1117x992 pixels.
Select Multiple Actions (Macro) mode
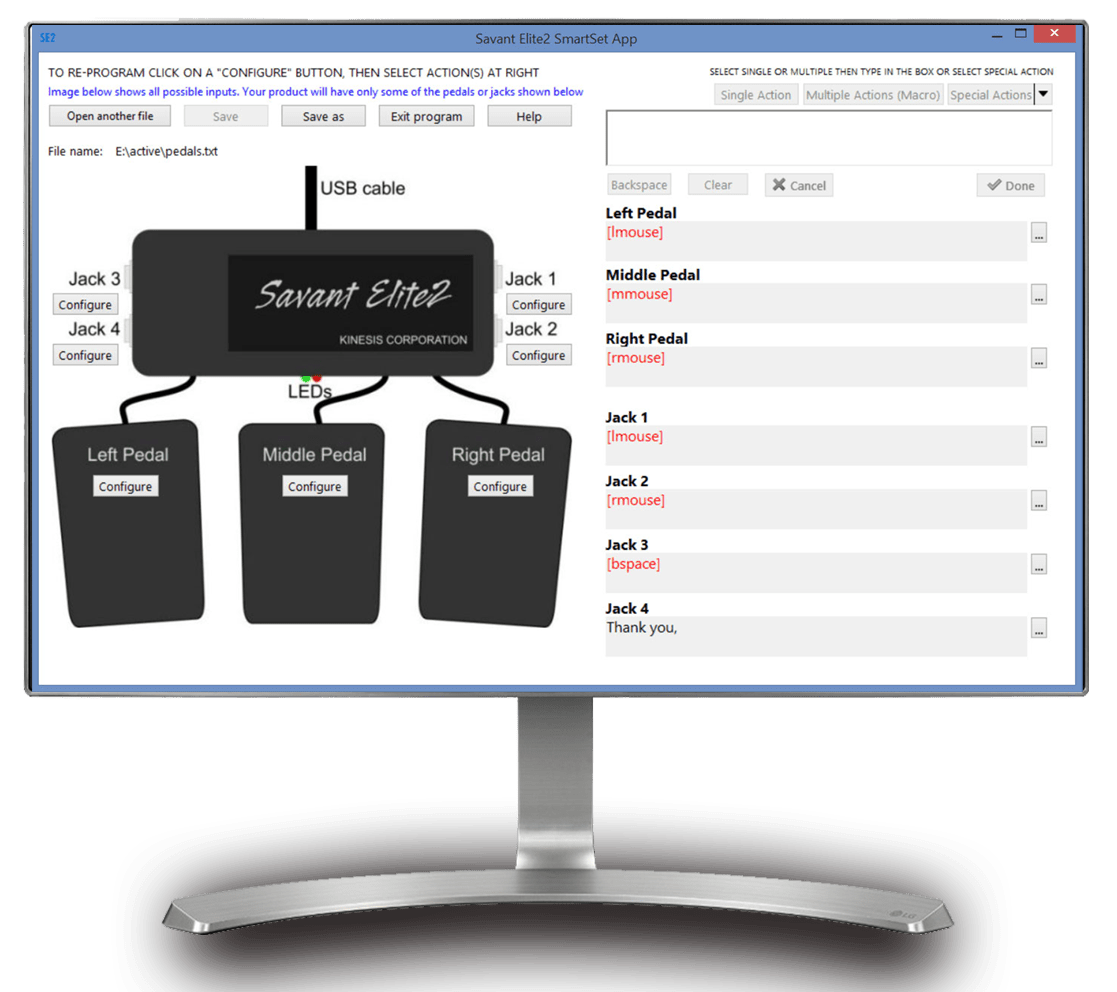873,95
